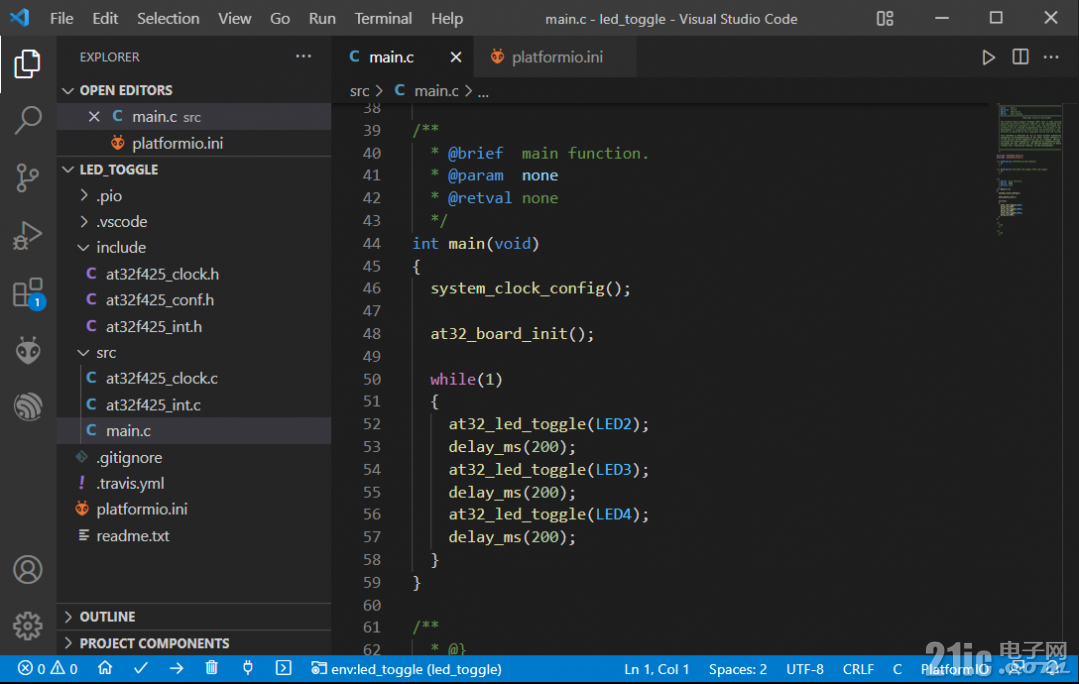Change line endings via CRLF
Screen dimensions: 1079x684
858,668
